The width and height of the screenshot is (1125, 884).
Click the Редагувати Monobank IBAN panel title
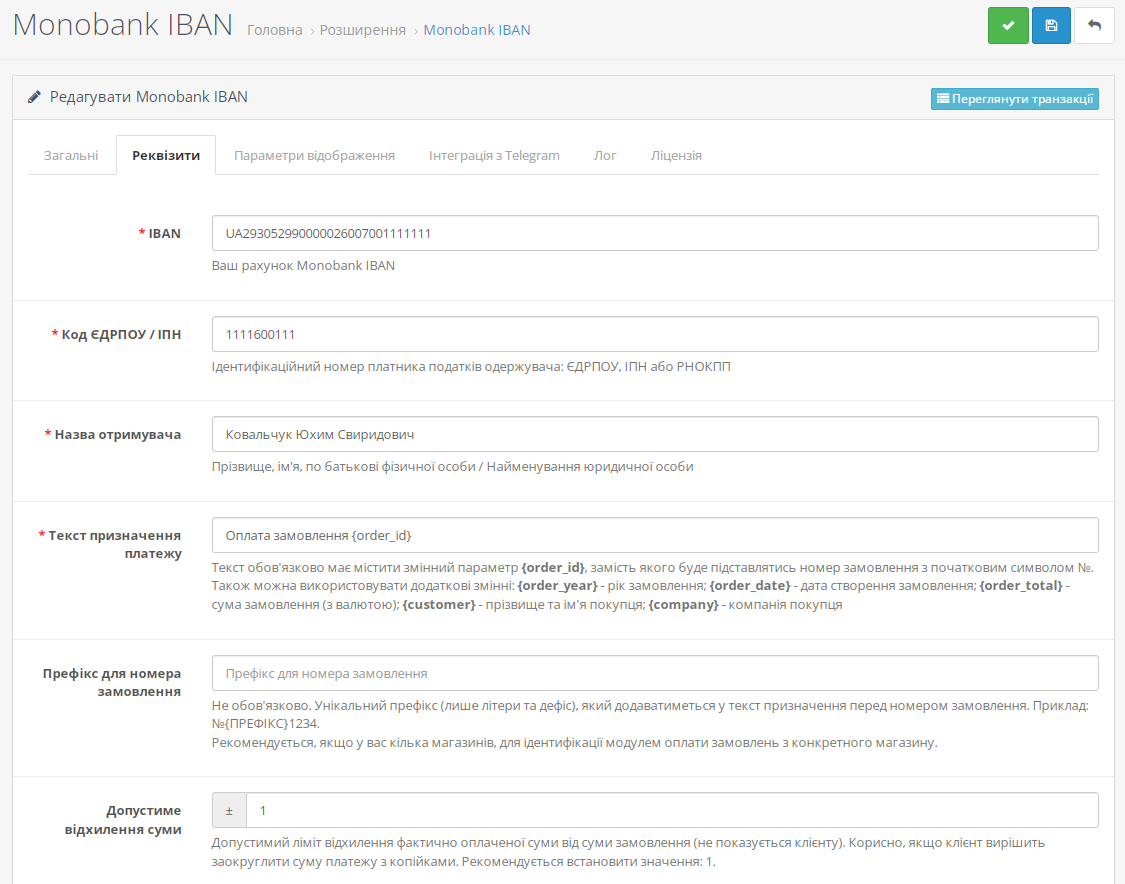coord(149,97)
